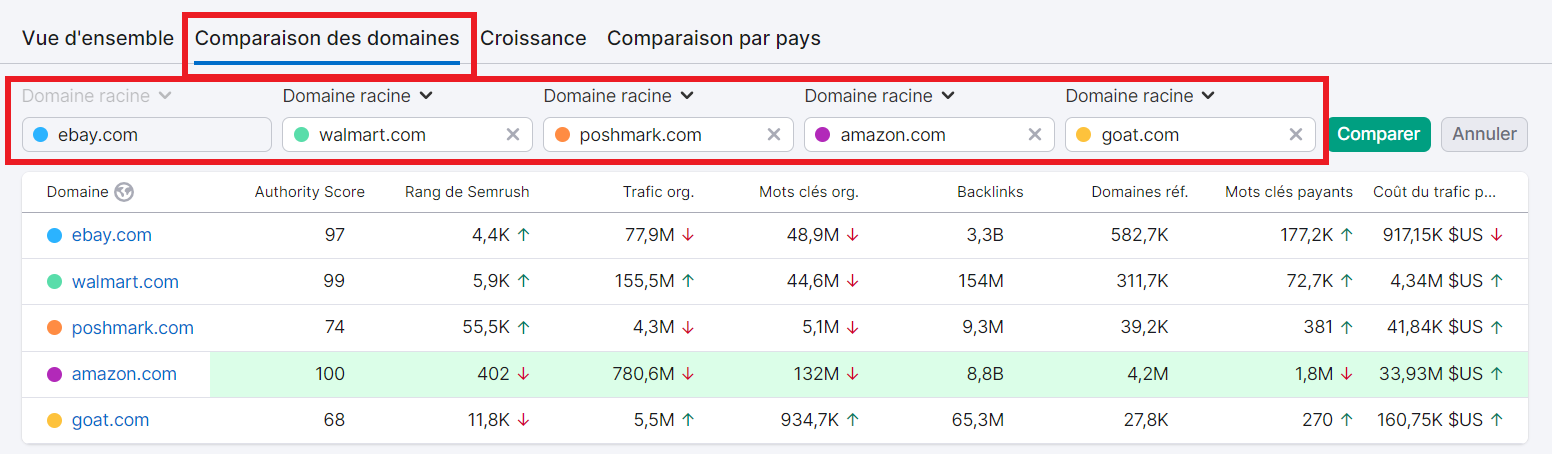Delete amazon.com using the X icon

1034,135
